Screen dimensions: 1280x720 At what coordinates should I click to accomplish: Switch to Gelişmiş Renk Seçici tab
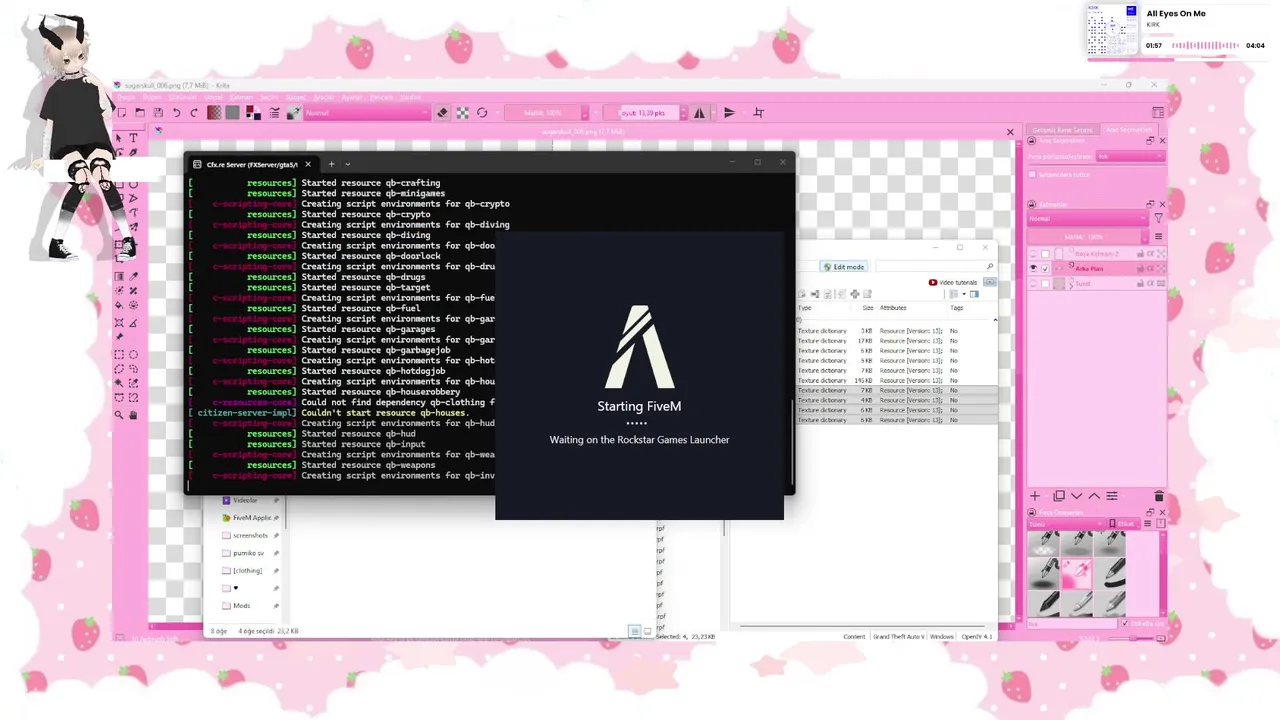tap(1062, 130)
